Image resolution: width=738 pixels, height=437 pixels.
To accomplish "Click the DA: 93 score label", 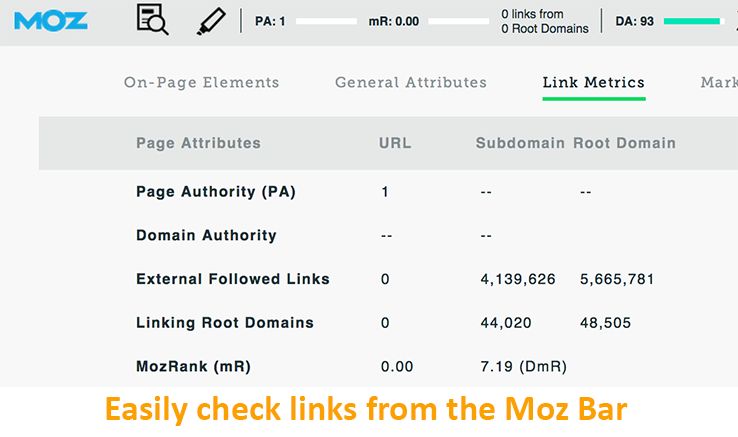I will click(634, 21).
